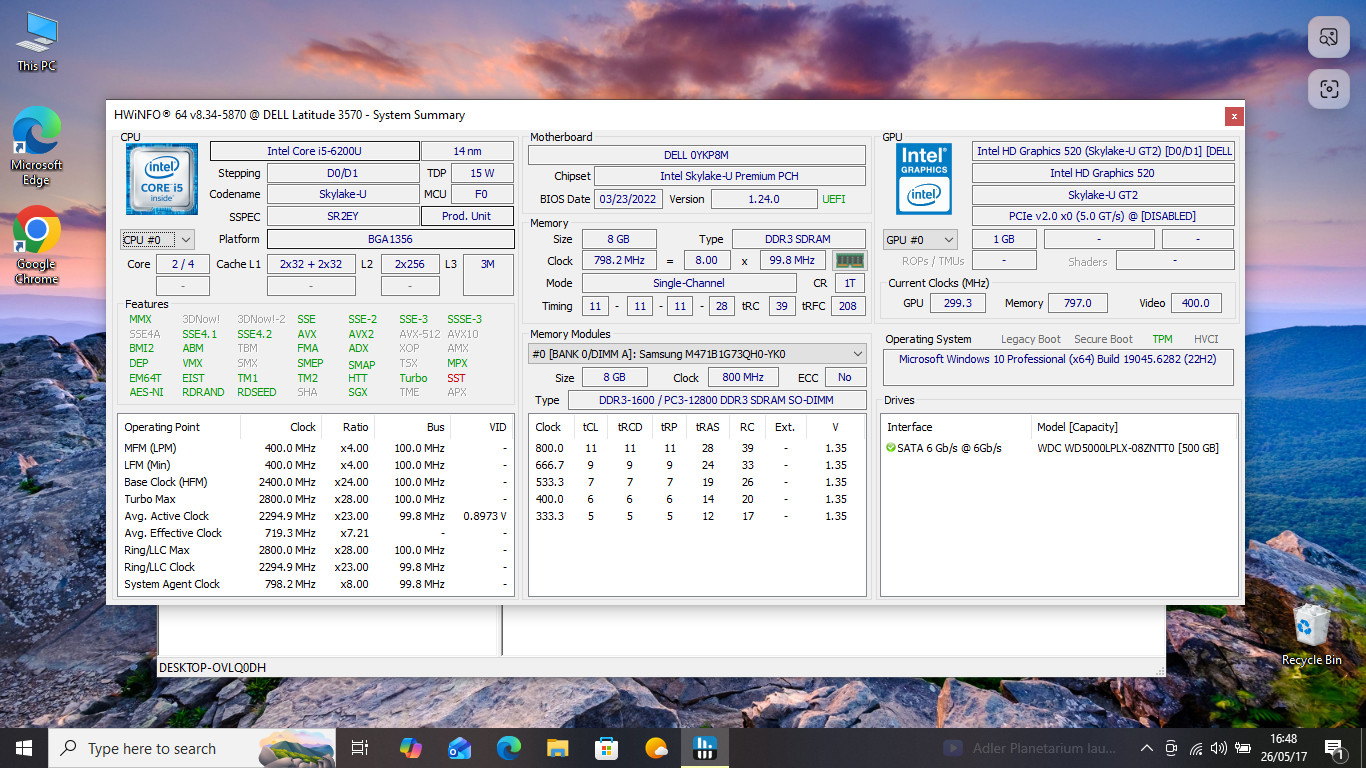Open the volume tray icon
1366x768 pixels.
pos(1218,748)
